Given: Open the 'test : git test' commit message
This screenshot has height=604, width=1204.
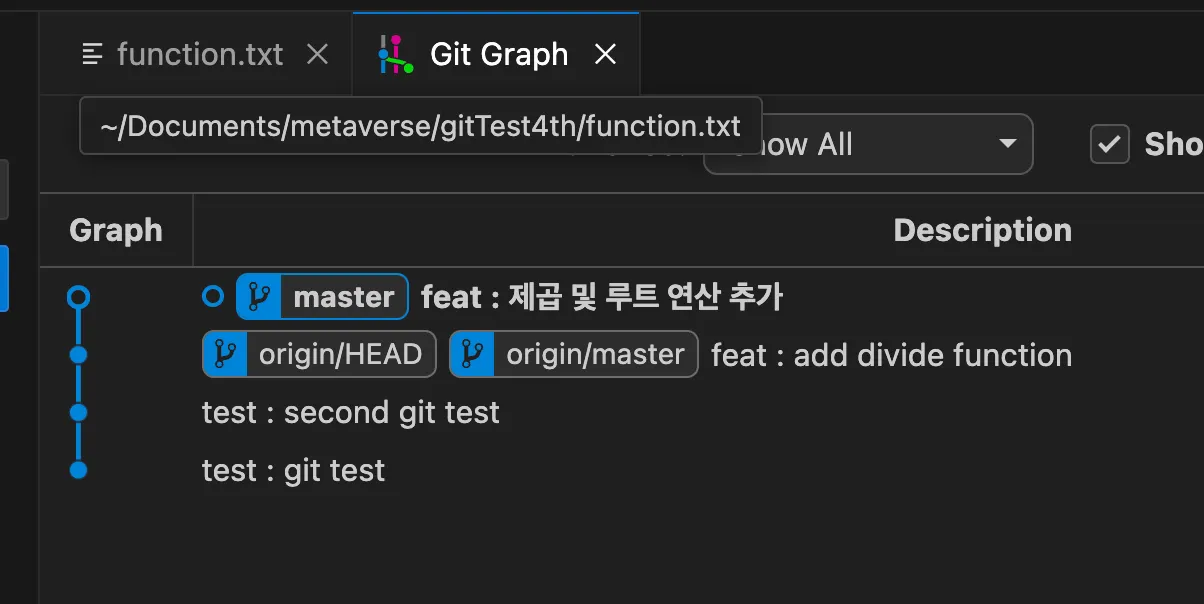Looking at the screenshot, I should click(293, 470).
